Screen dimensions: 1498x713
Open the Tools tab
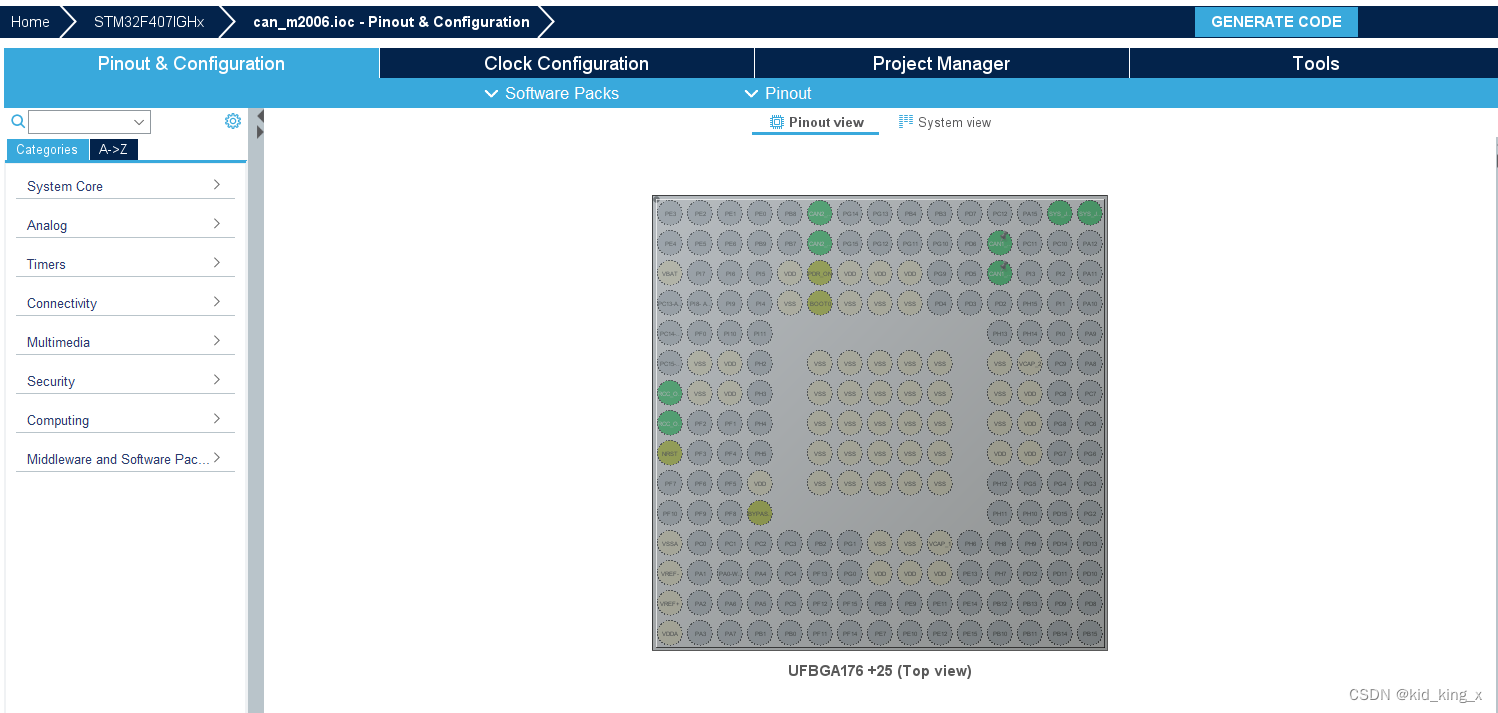point(1315,63)
